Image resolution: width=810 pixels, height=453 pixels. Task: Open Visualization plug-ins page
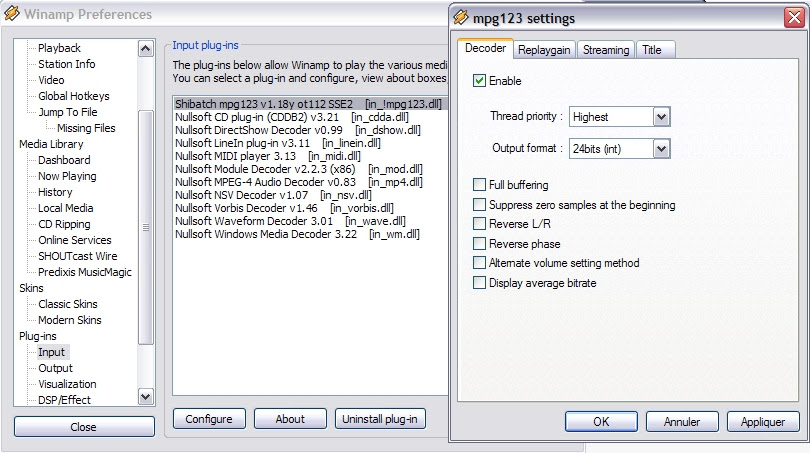pyautogui.click(x=67, y=384)
